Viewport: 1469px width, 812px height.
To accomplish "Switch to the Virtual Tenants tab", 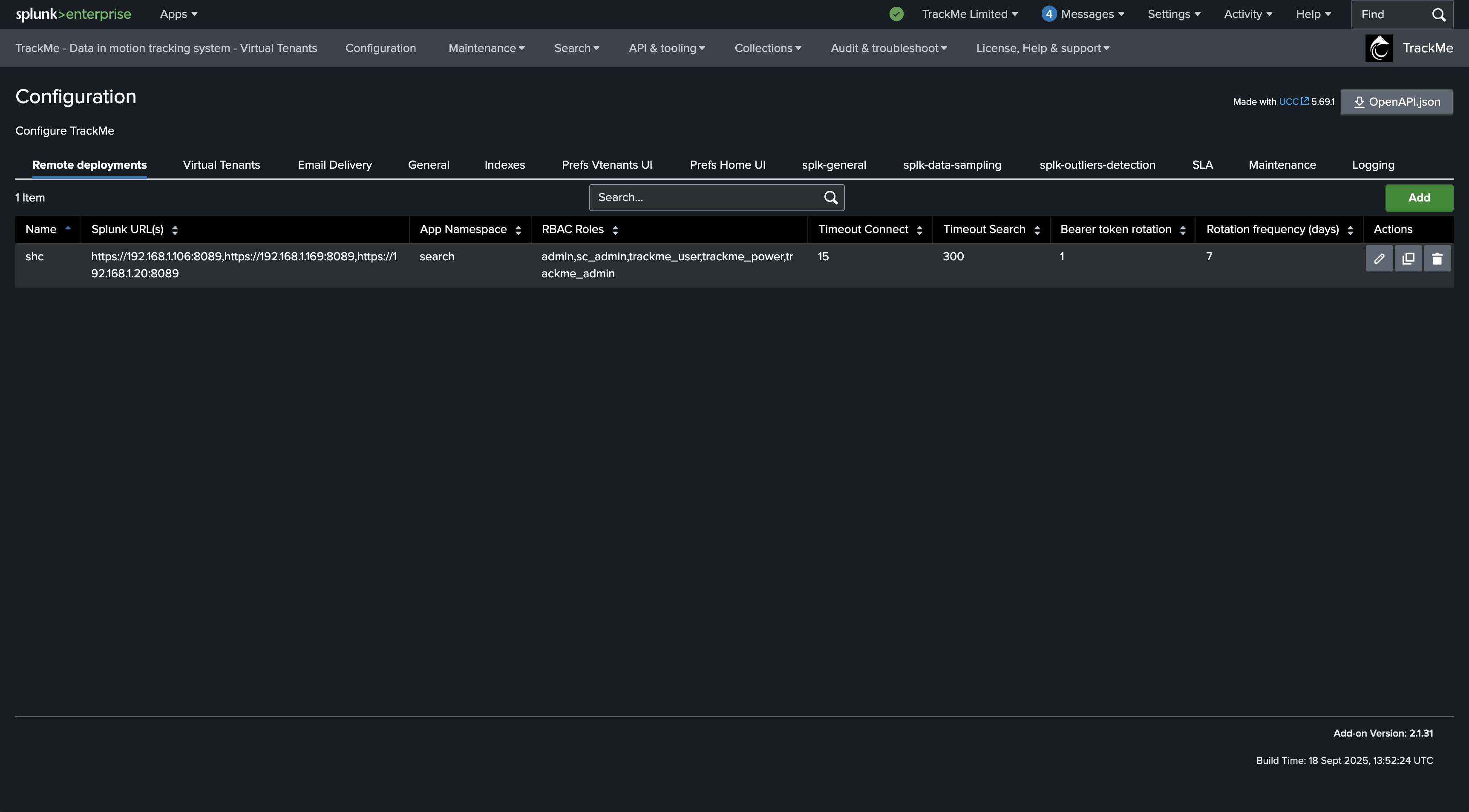I will (x=221, y=165).
